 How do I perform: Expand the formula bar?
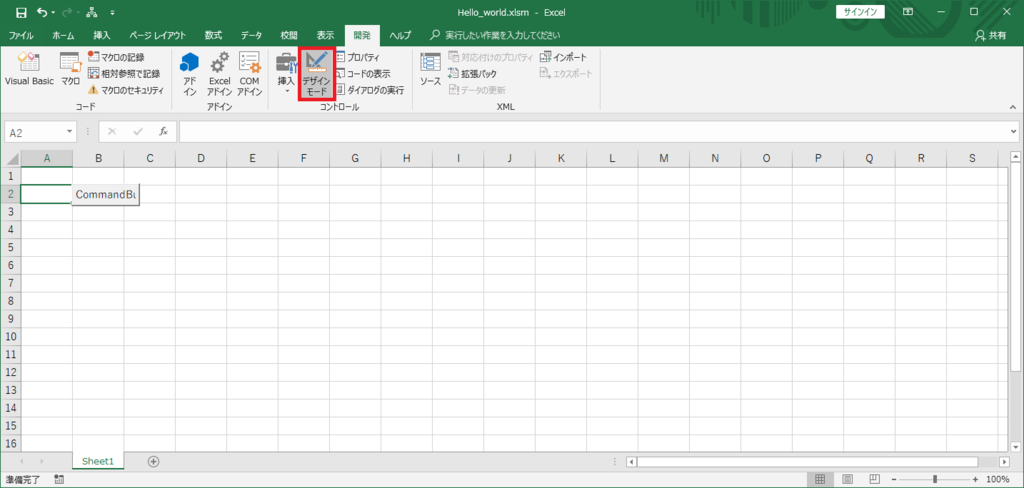(1013, 131)
